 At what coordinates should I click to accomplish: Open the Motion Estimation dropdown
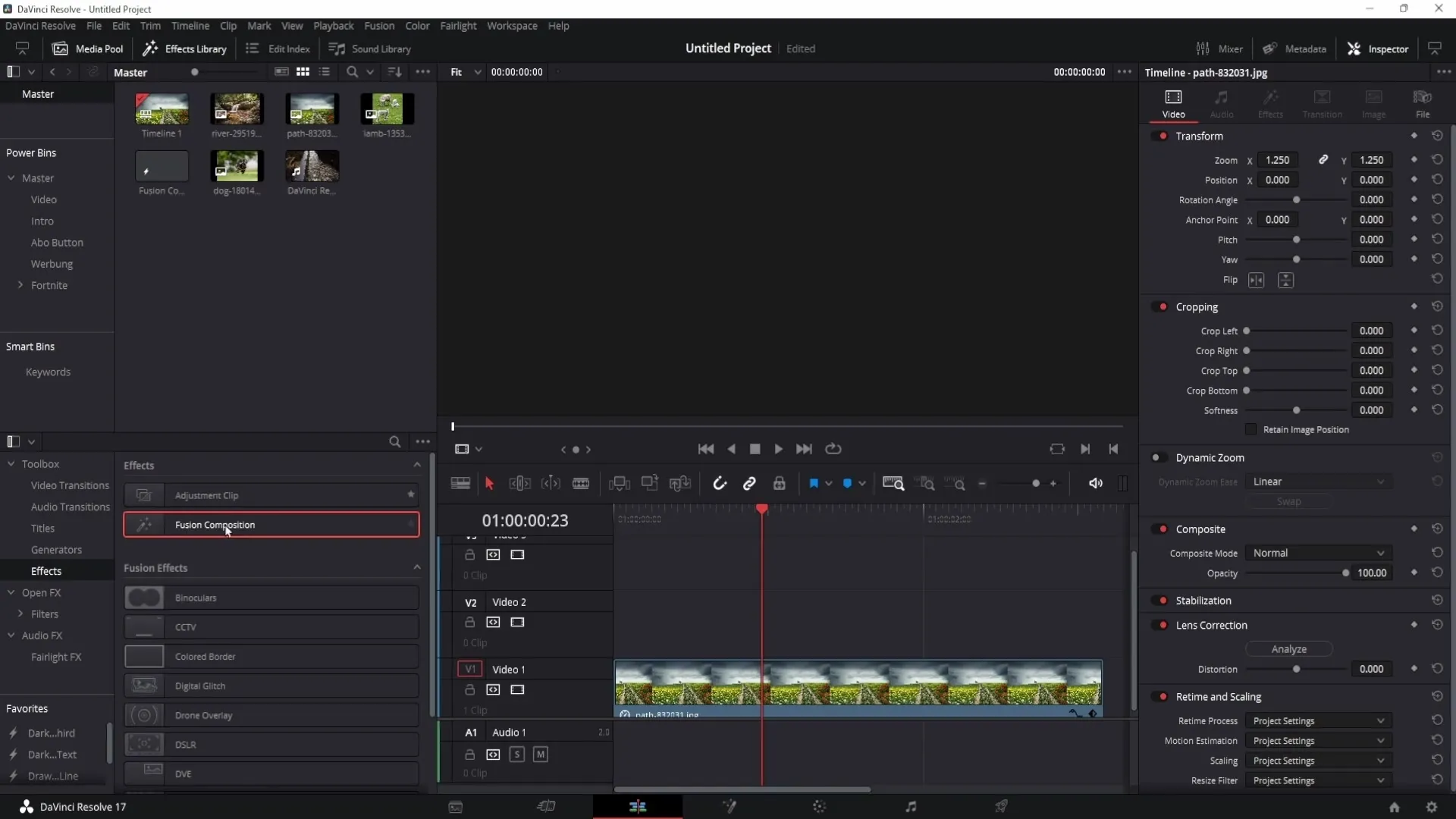[x=1319, y=741]
